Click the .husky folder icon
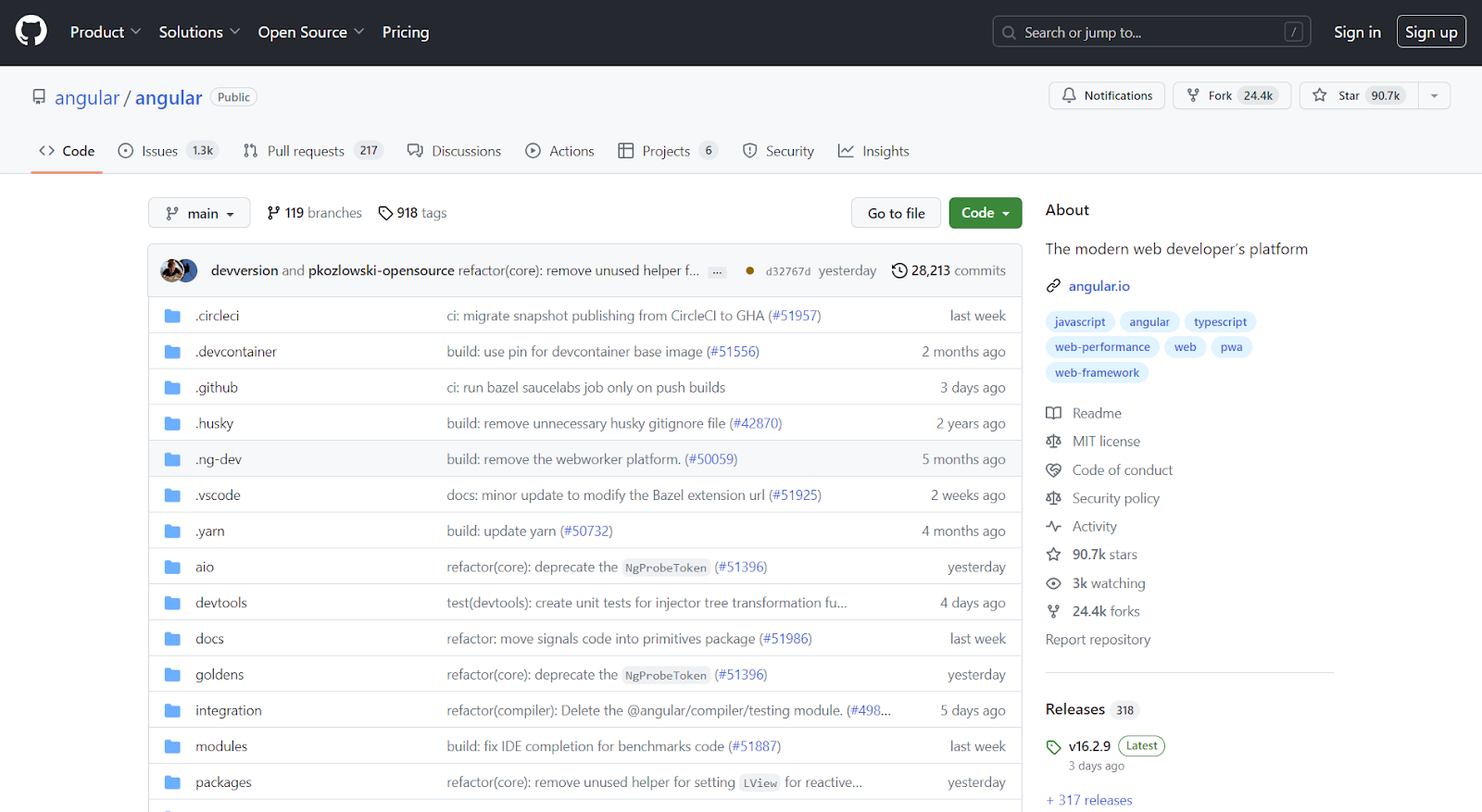 tap(172, 424)
